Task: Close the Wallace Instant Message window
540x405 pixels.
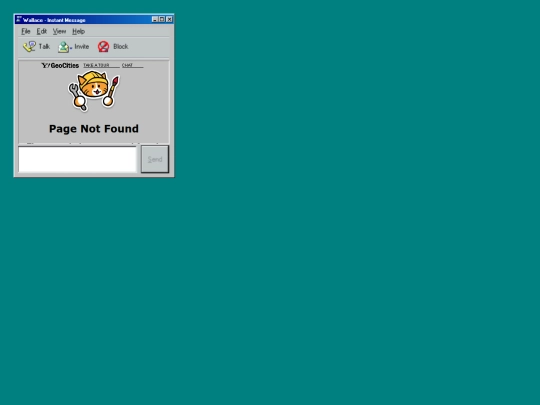Action: [x=169, y=20]
